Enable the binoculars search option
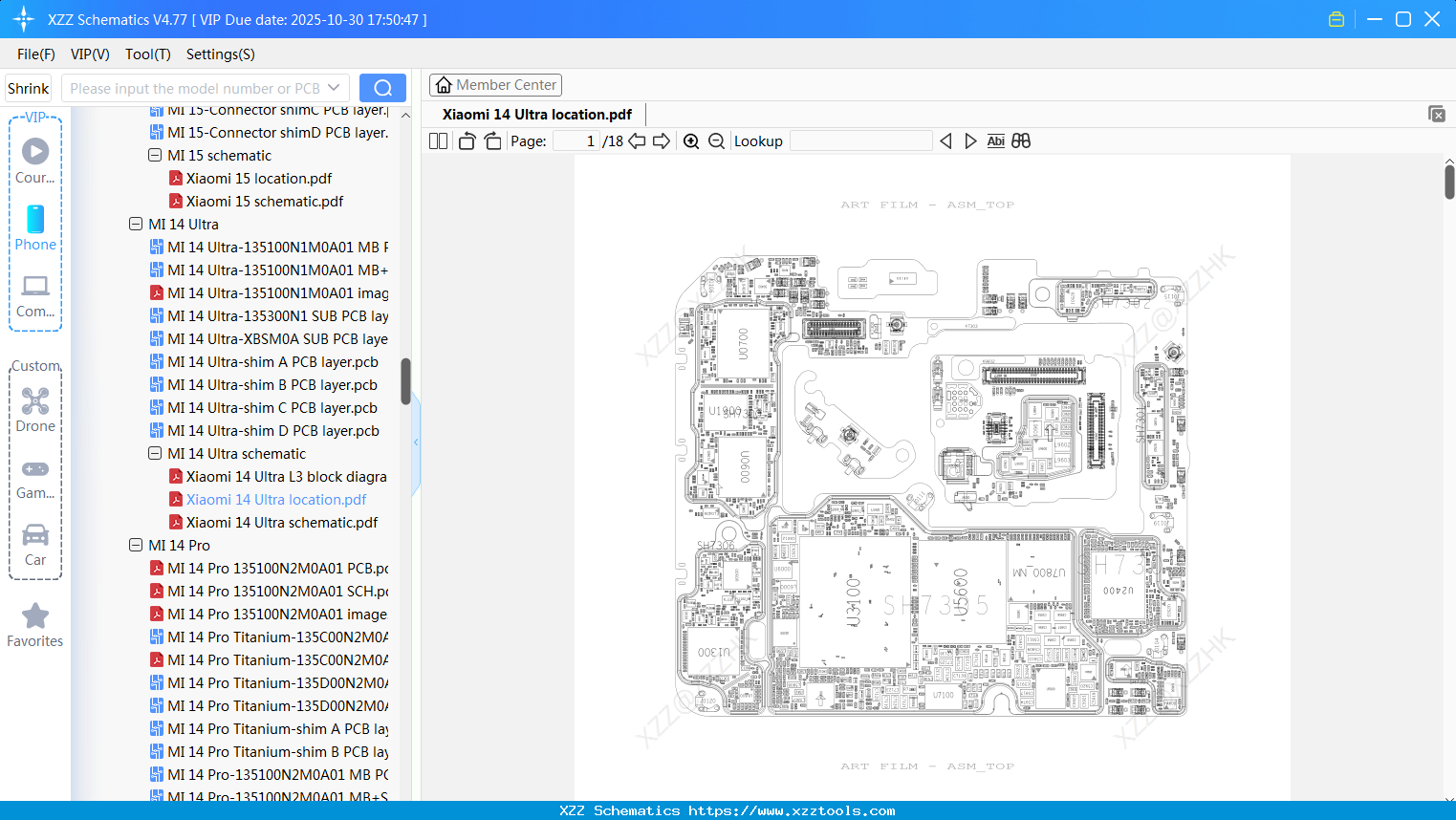This screenshot has height=820, width=1456. (1020, 140)
